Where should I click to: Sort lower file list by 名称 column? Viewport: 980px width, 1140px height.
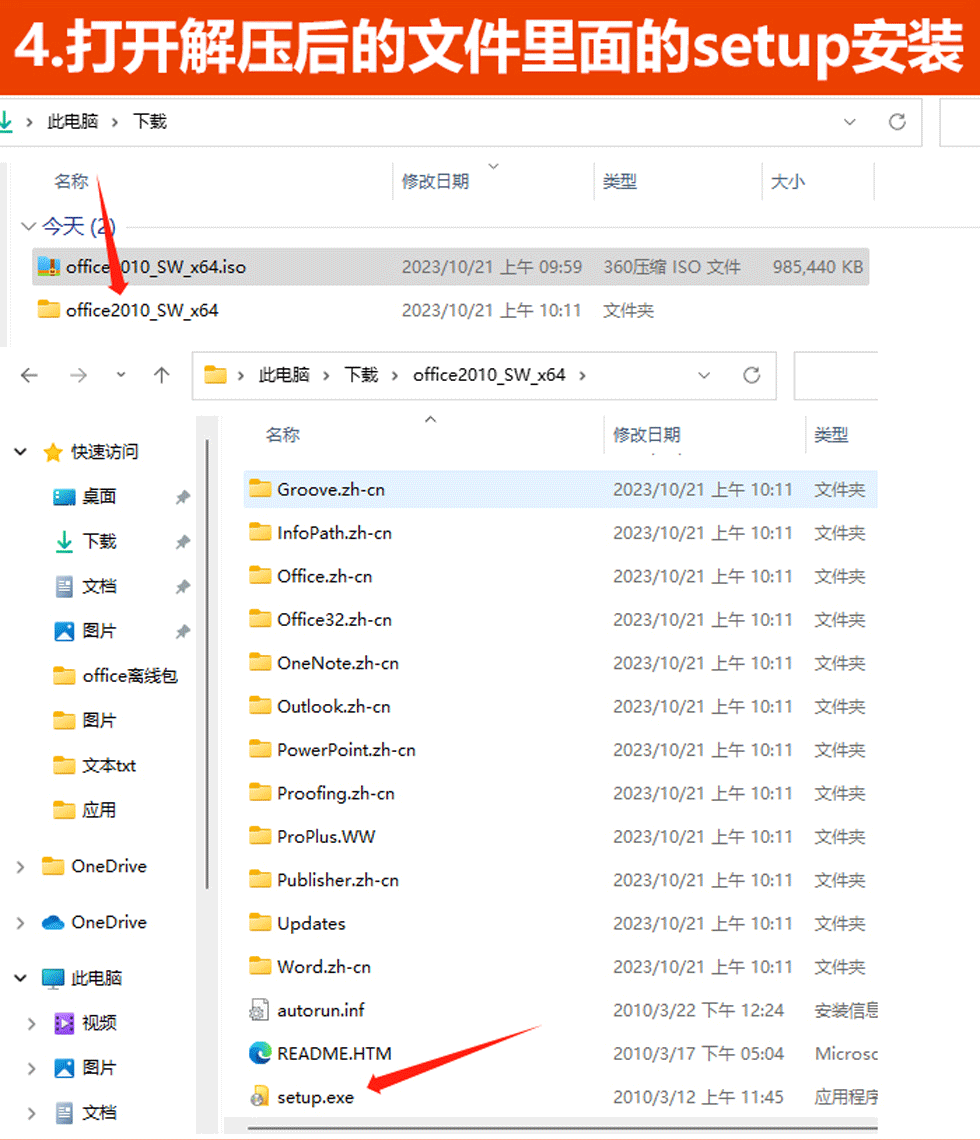point(283,435)
